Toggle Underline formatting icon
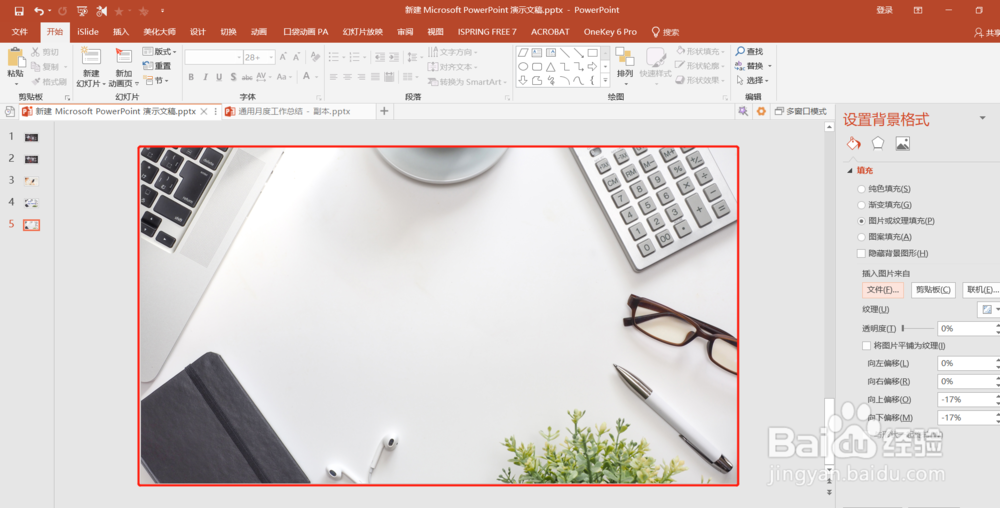The height and width of the screenshot is (508, 1000). [x=219, y=77]
